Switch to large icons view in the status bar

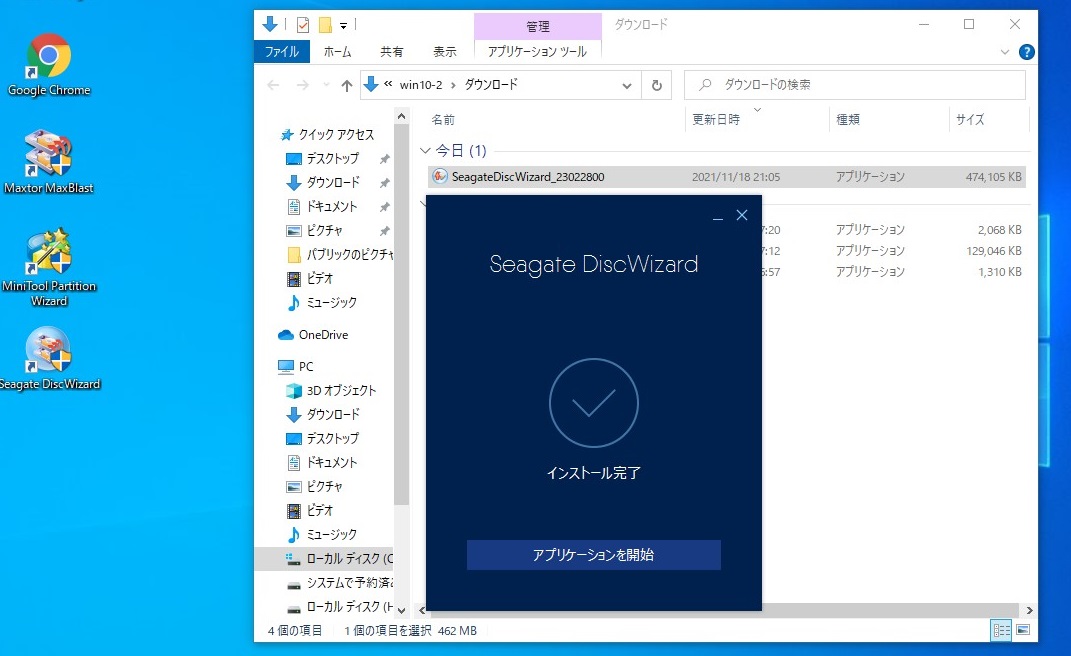click(1023, 630)
